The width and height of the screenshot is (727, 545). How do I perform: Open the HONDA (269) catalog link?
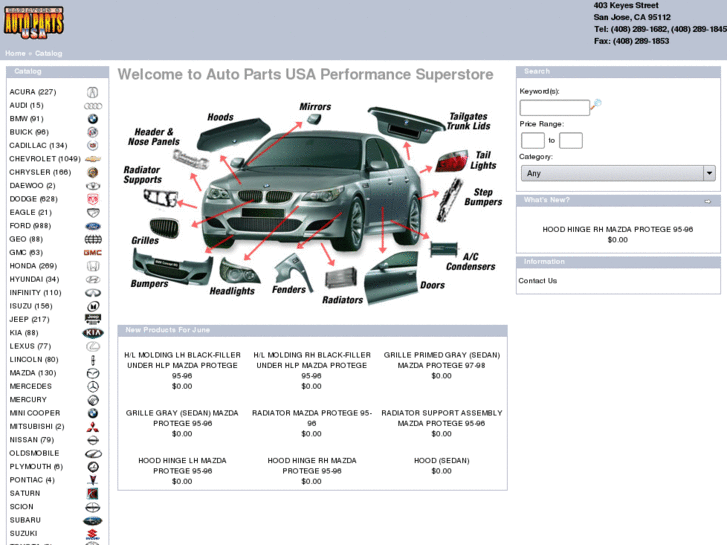[x=33, y=266]
